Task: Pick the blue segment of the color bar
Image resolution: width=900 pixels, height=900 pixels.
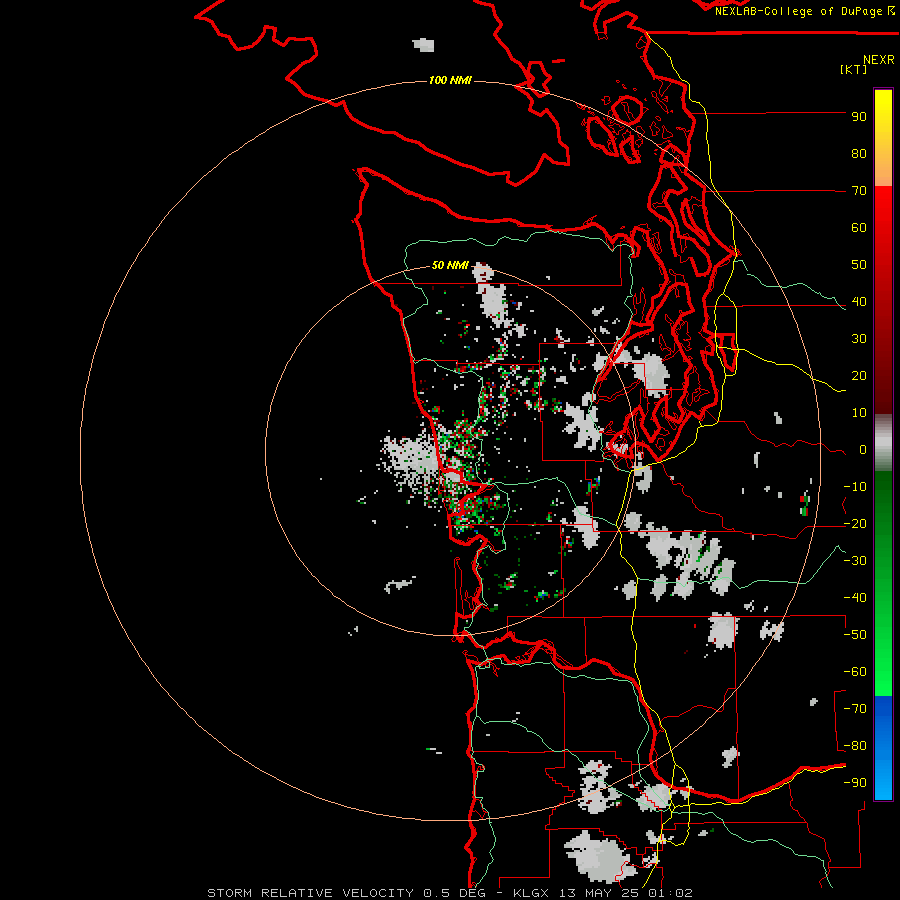Action: coord(883,747)
